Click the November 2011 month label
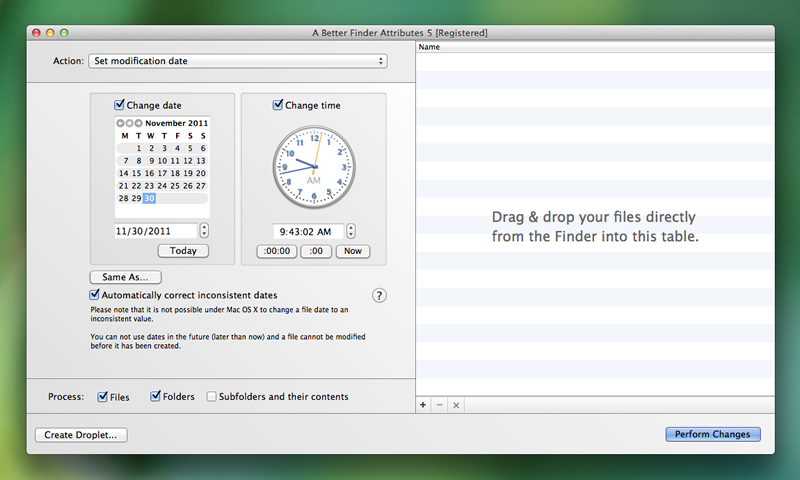Image resolution: width=800 pixels, height=480 pixels. 177,123
